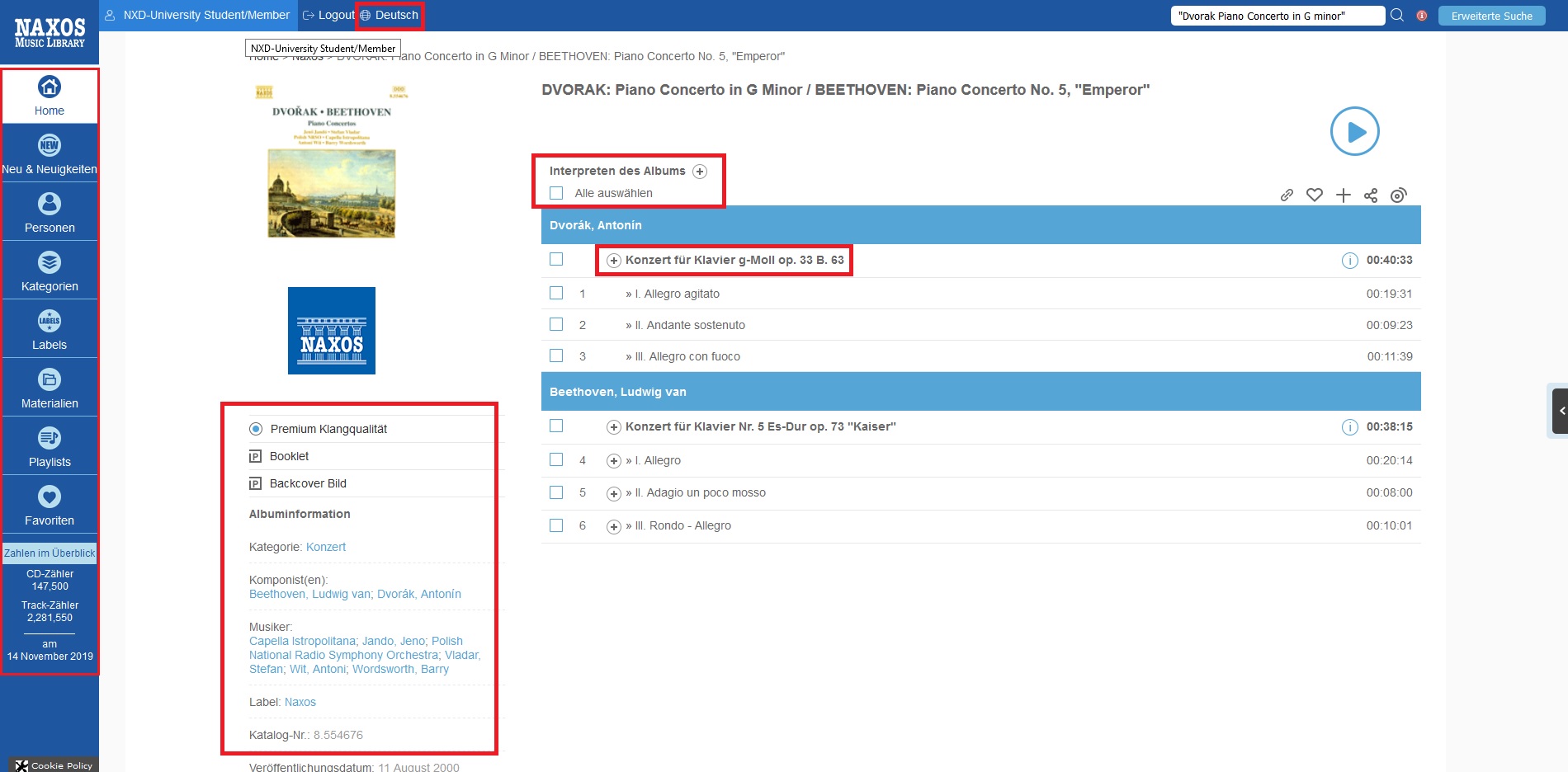This screenshot has height=772, width=1568.
Task: Click the search input field
Action: 1276,16
